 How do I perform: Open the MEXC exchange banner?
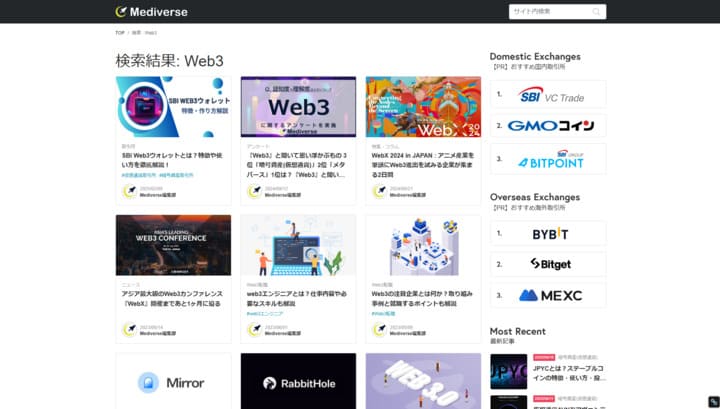coord(549,295)
